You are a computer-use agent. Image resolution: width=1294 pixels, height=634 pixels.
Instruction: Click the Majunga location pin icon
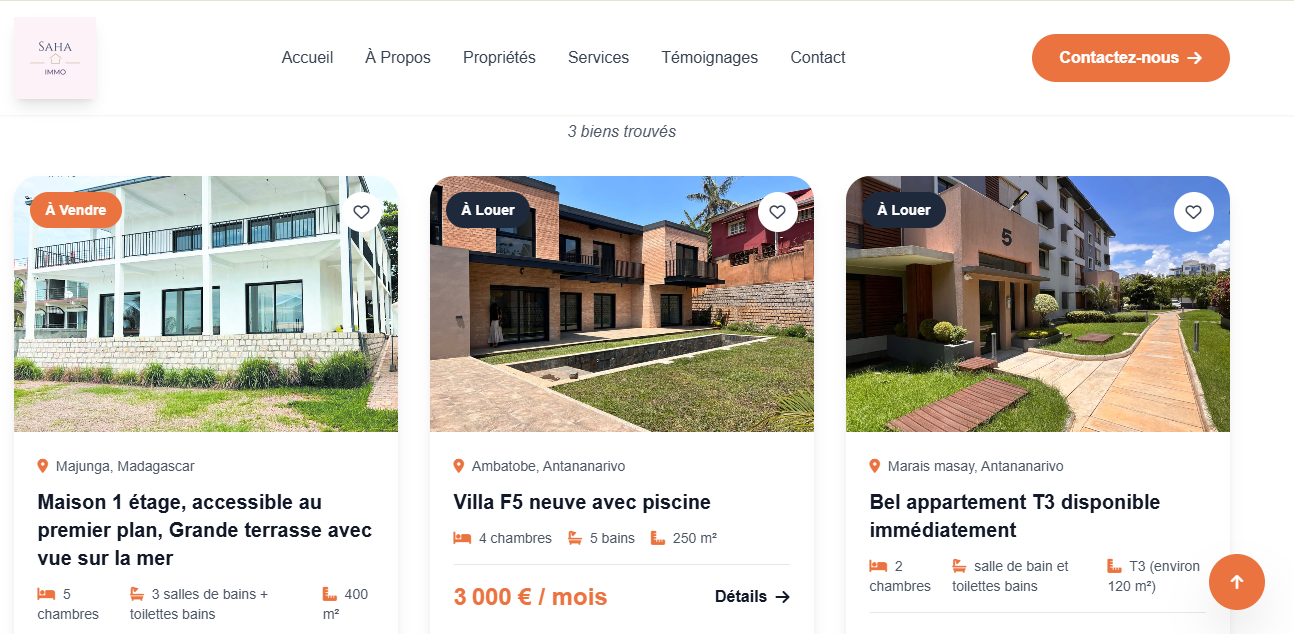coord(43,466)
